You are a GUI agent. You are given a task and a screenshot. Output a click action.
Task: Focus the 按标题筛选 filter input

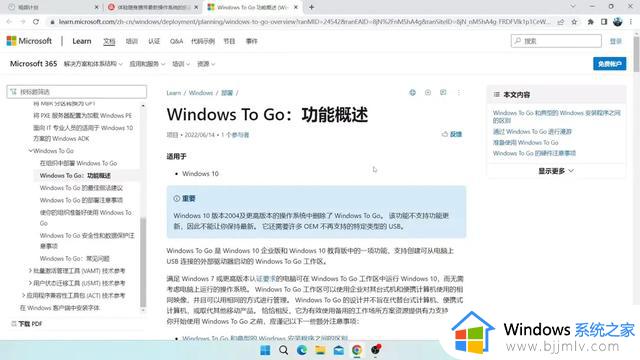77,92
